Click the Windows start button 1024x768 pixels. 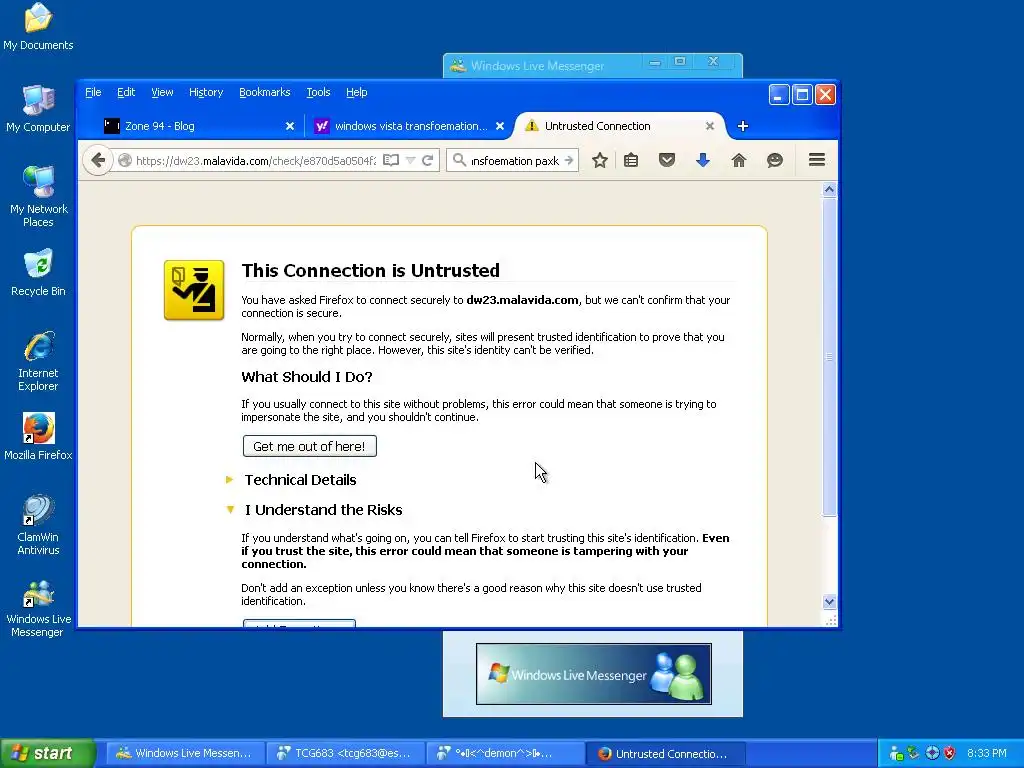tap(48, 753)
